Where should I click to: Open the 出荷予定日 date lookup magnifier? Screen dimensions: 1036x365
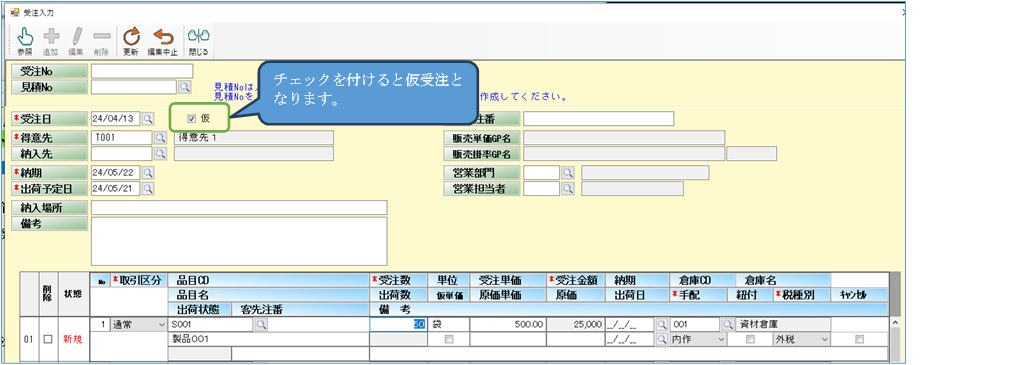(148, 188)
